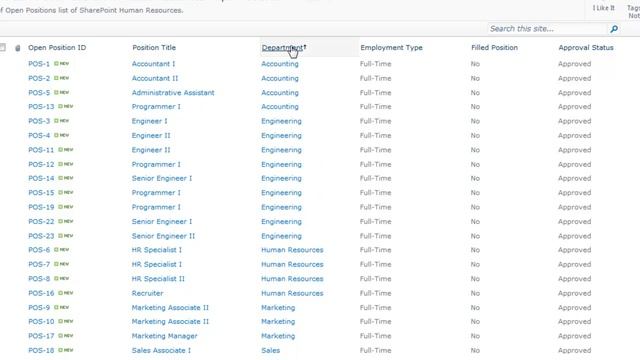Click the I Like It button
640x360 pixels.
coord(604,8)
